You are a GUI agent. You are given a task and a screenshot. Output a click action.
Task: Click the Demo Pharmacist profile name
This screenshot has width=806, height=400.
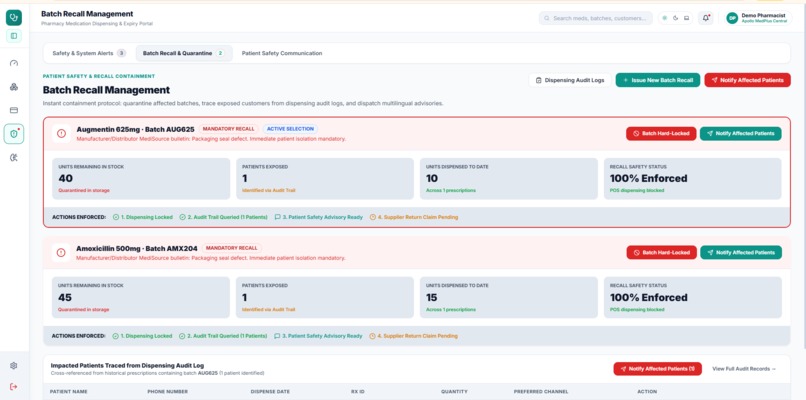point(763,15)
